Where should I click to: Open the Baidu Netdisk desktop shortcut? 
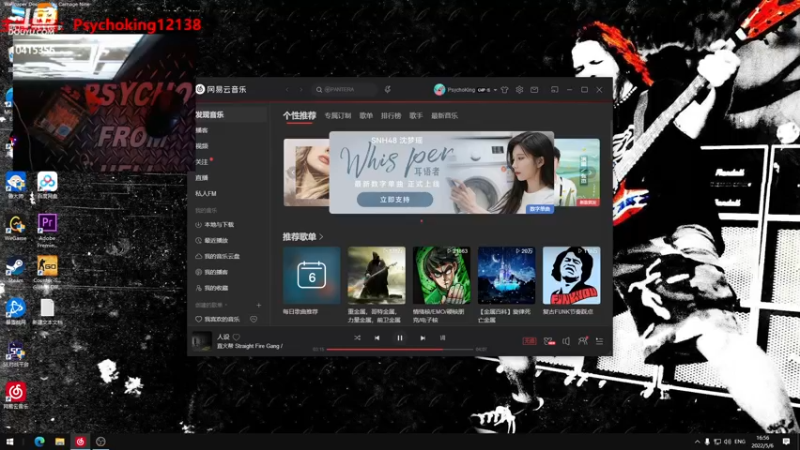click(x=47, y=186)
